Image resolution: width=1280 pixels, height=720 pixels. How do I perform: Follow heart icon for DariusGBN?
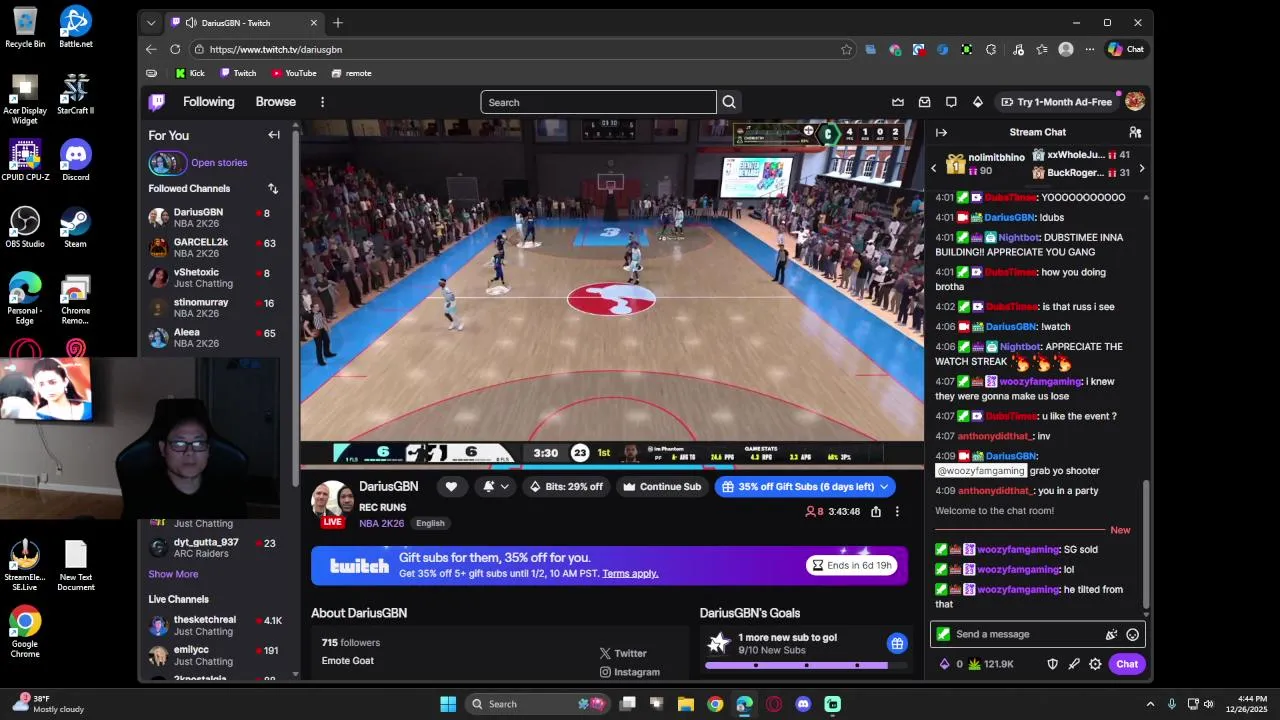pyautogui.click(x=451, y=487)
